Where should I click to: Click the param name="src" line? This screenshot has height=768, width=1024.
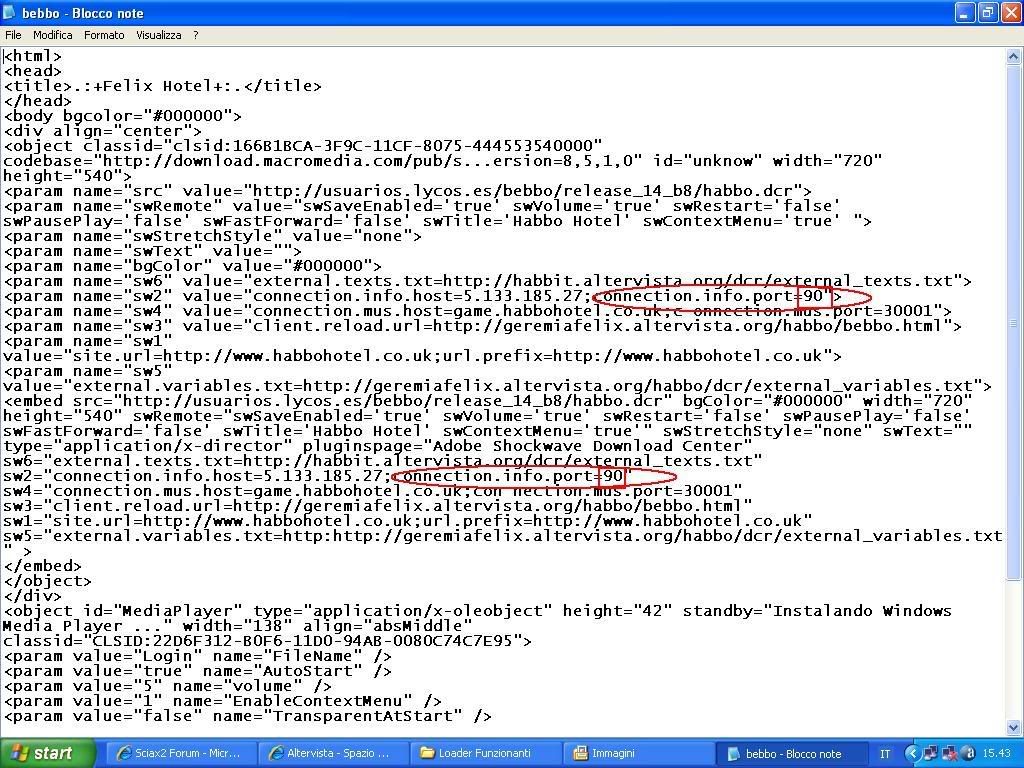(408, 191)
